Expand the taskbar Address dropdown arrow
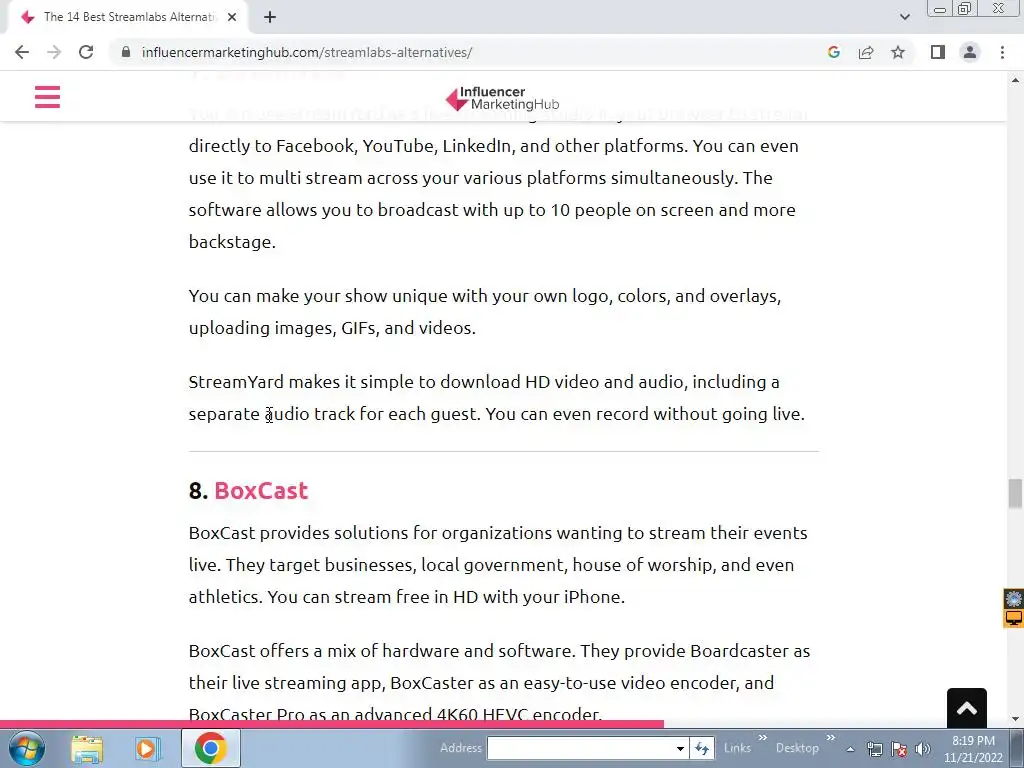 tap(680, 748)
